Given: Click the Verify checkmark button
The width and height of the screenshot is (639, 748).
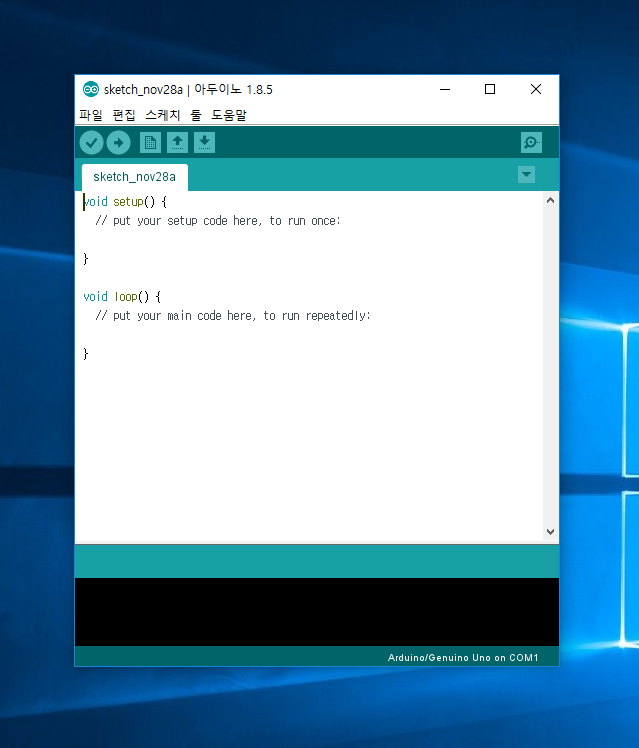Looking at the screenshot, I should 91,143.
